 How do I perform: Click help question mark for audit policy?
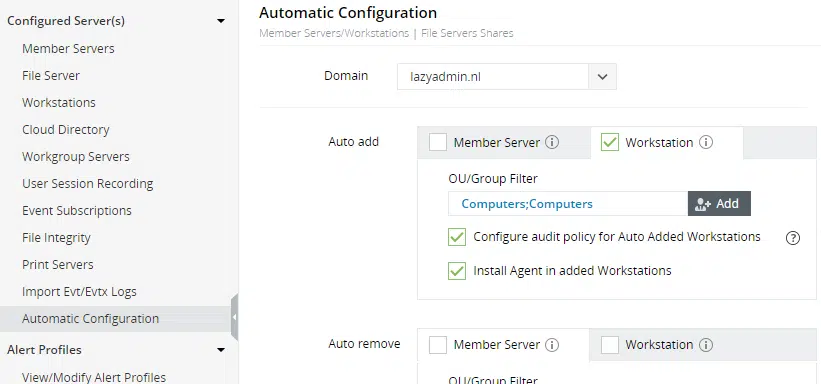coord(793,238)
